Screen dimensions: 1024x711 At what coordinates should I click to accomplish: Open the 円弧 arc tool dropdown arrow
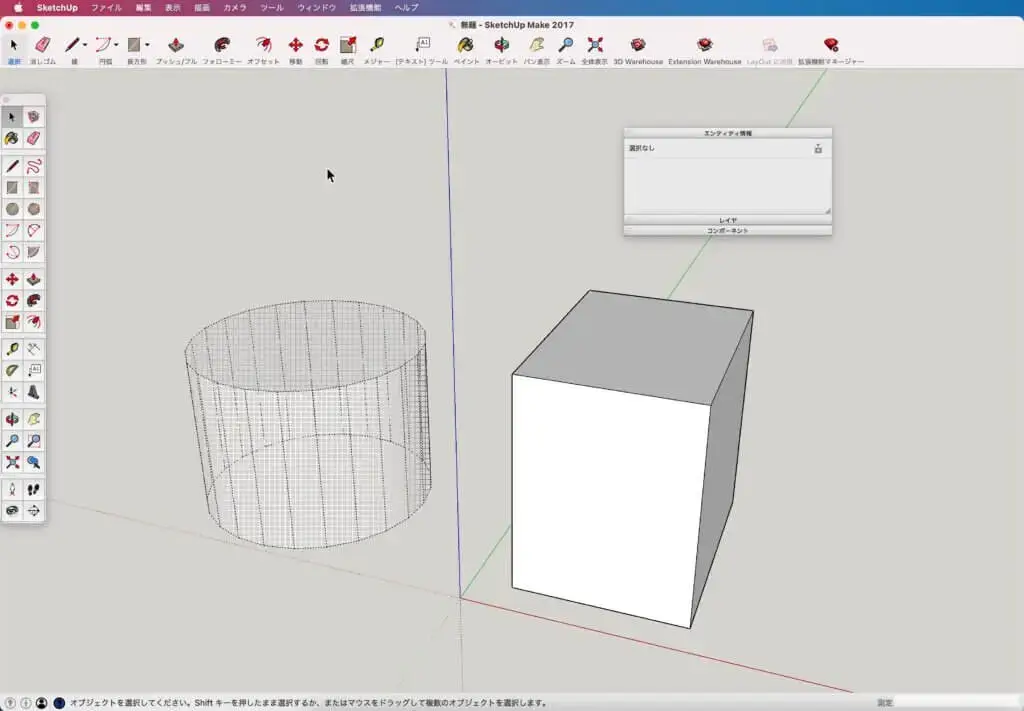(x=116, y=45)
